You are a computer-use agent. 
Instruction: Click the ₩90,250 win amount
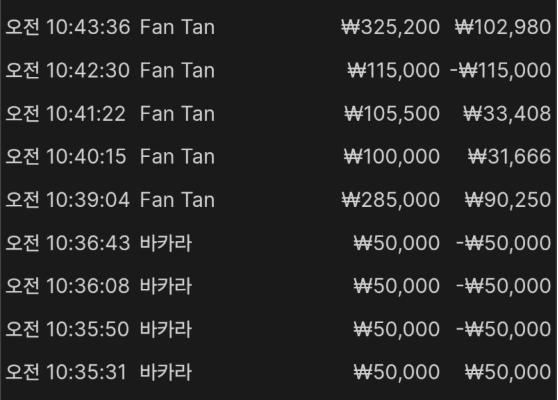508,200
